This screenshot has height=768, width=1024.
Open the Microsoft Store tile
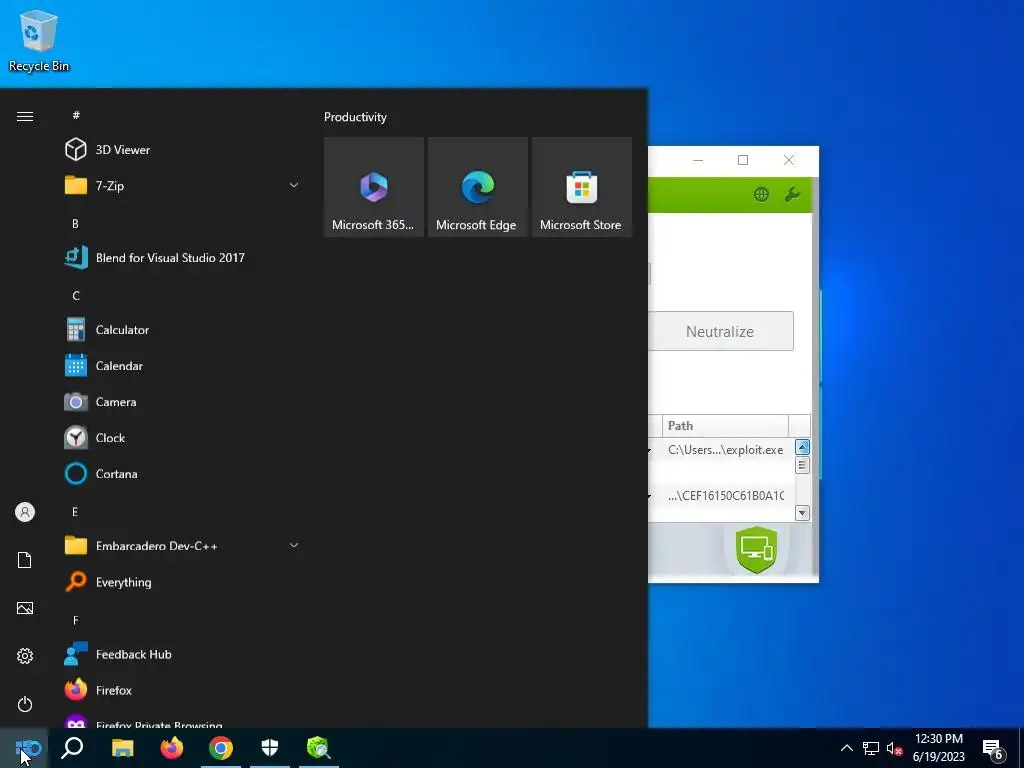click(581, 187)
